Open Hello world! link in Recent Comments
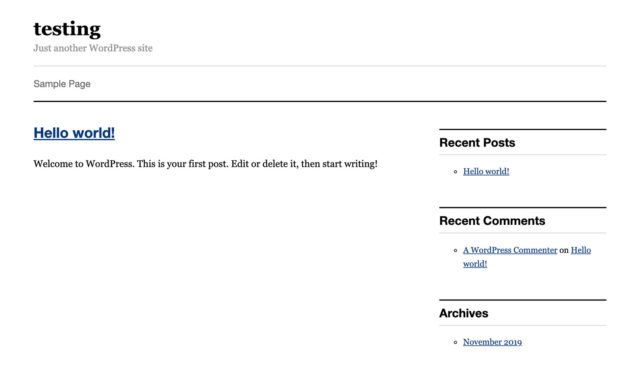Viewport: 640px width, 367px height. 527,257
